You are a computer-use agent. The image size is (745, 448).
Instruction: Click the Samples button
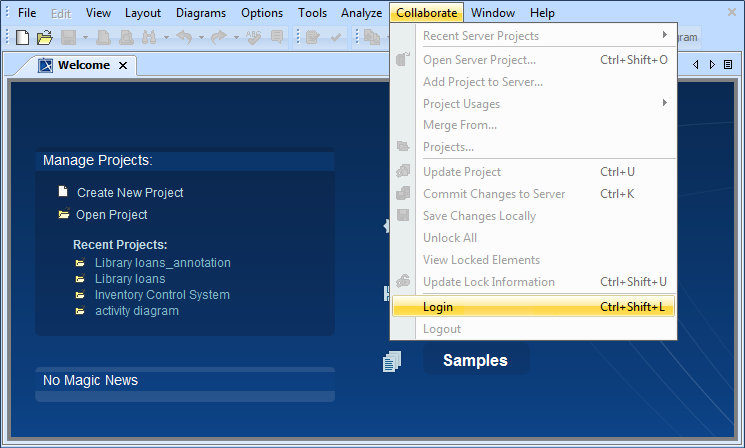475,360
